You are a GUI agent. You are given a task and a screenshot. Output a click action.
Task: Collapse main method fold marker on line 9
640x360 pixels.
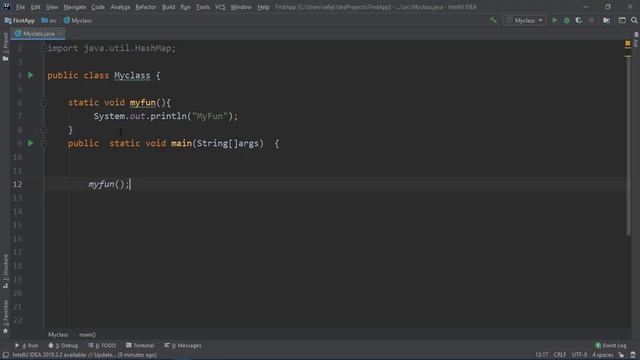(x=43, y=143)
